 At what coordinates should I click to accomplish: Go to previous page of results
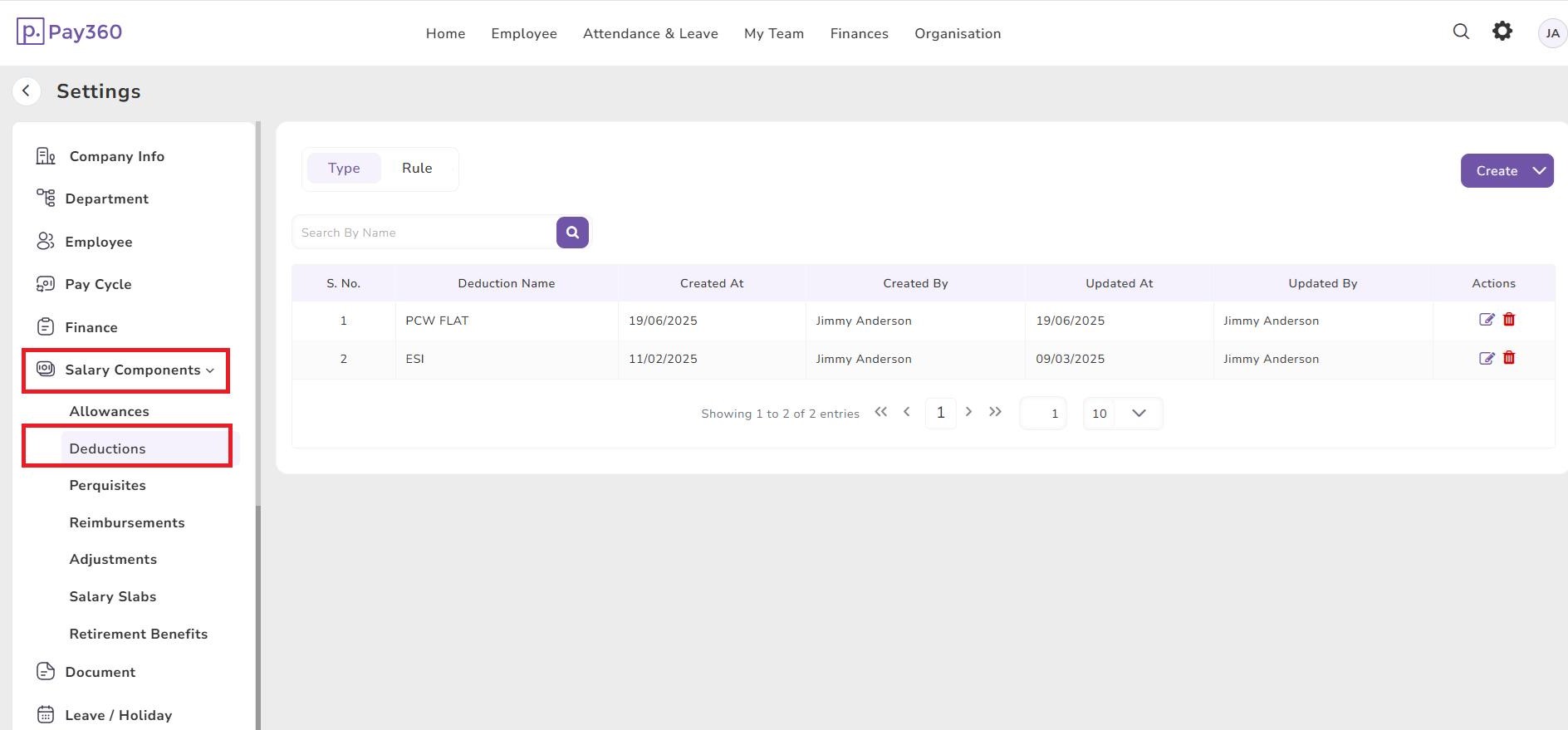coord(907,412)
